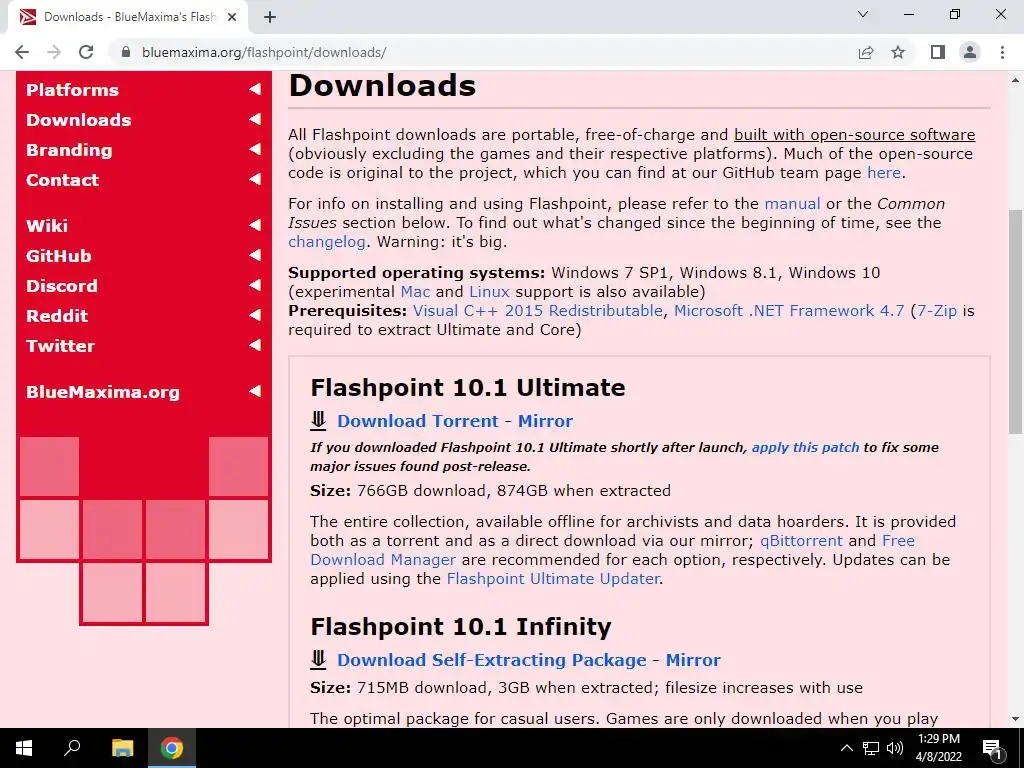Click the arrow beside Platforms
The width and height of the screenshot is (1024, 768).
pos(255,89)
